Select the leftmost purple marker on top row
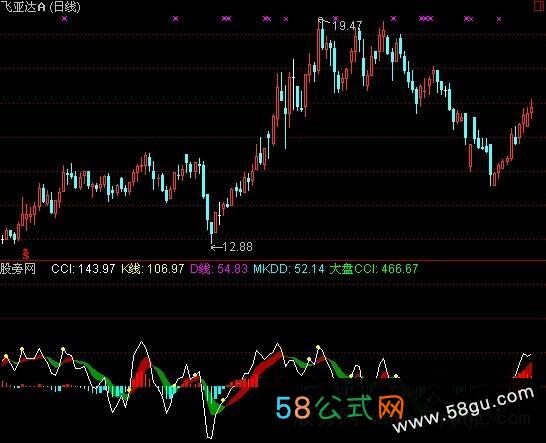Image resolution: width=546 pixels, height=443 pixels. [64, 19]
